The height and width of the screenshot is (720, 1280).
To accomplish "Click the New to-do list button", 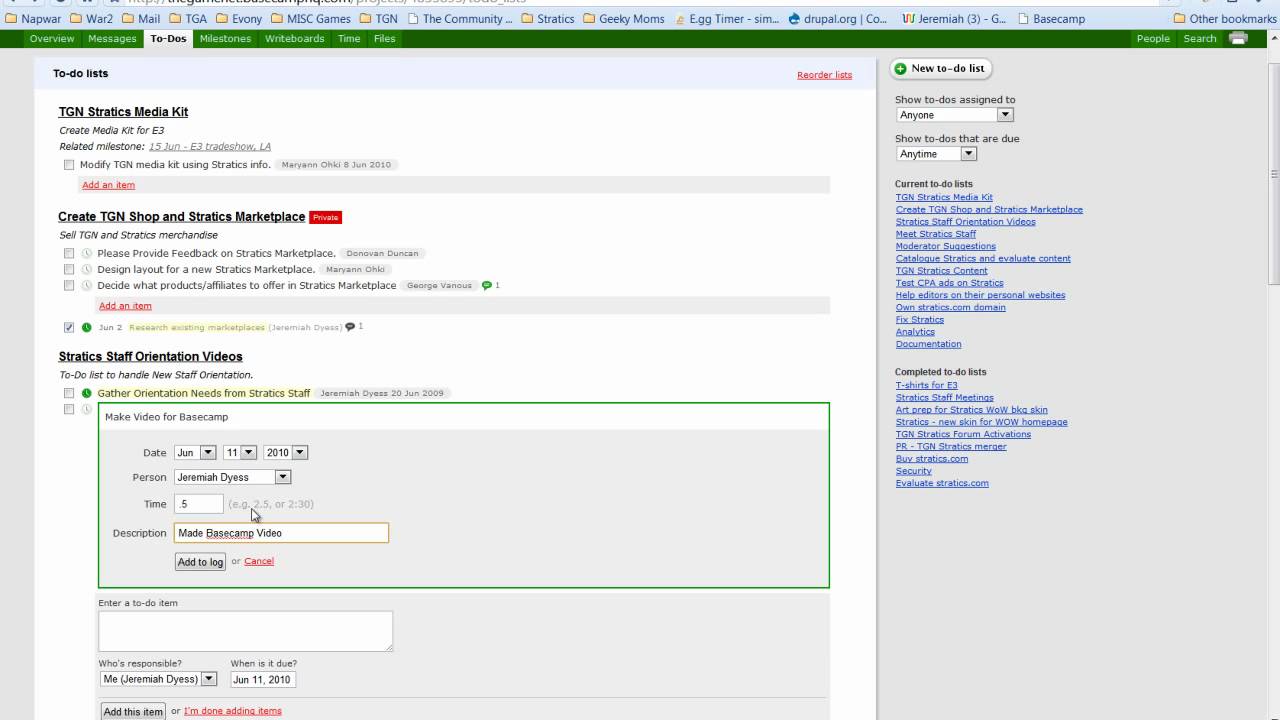I will point(941,69).
